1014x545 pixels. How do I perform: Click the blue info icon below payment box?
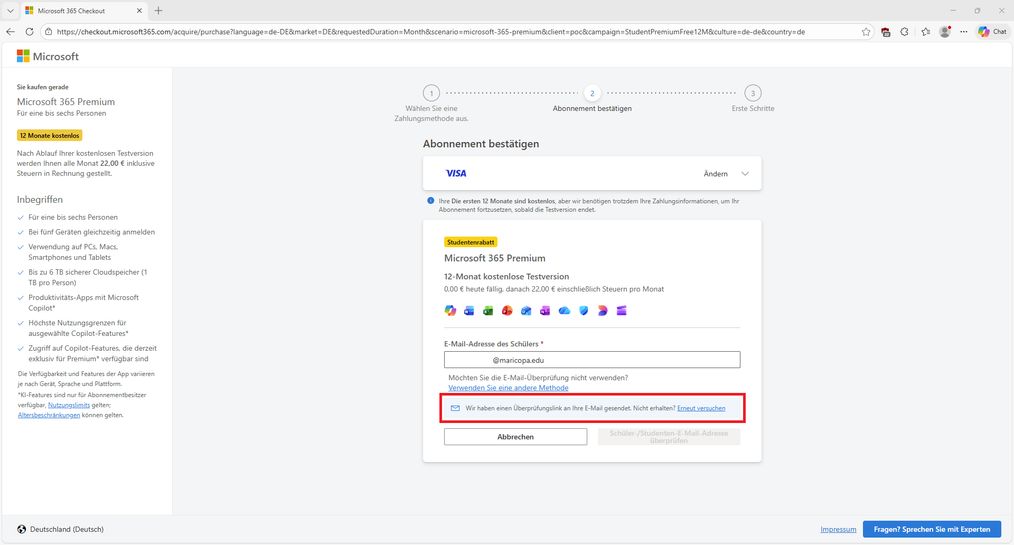[431, 201]
